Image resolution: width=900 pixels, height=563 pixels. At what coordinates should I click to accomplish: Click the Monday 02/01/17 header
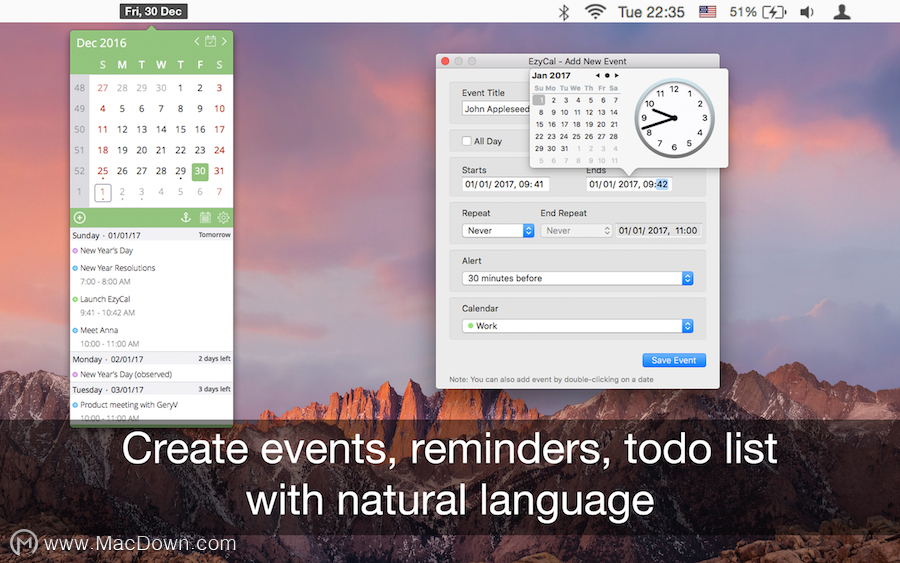point(152,359)
